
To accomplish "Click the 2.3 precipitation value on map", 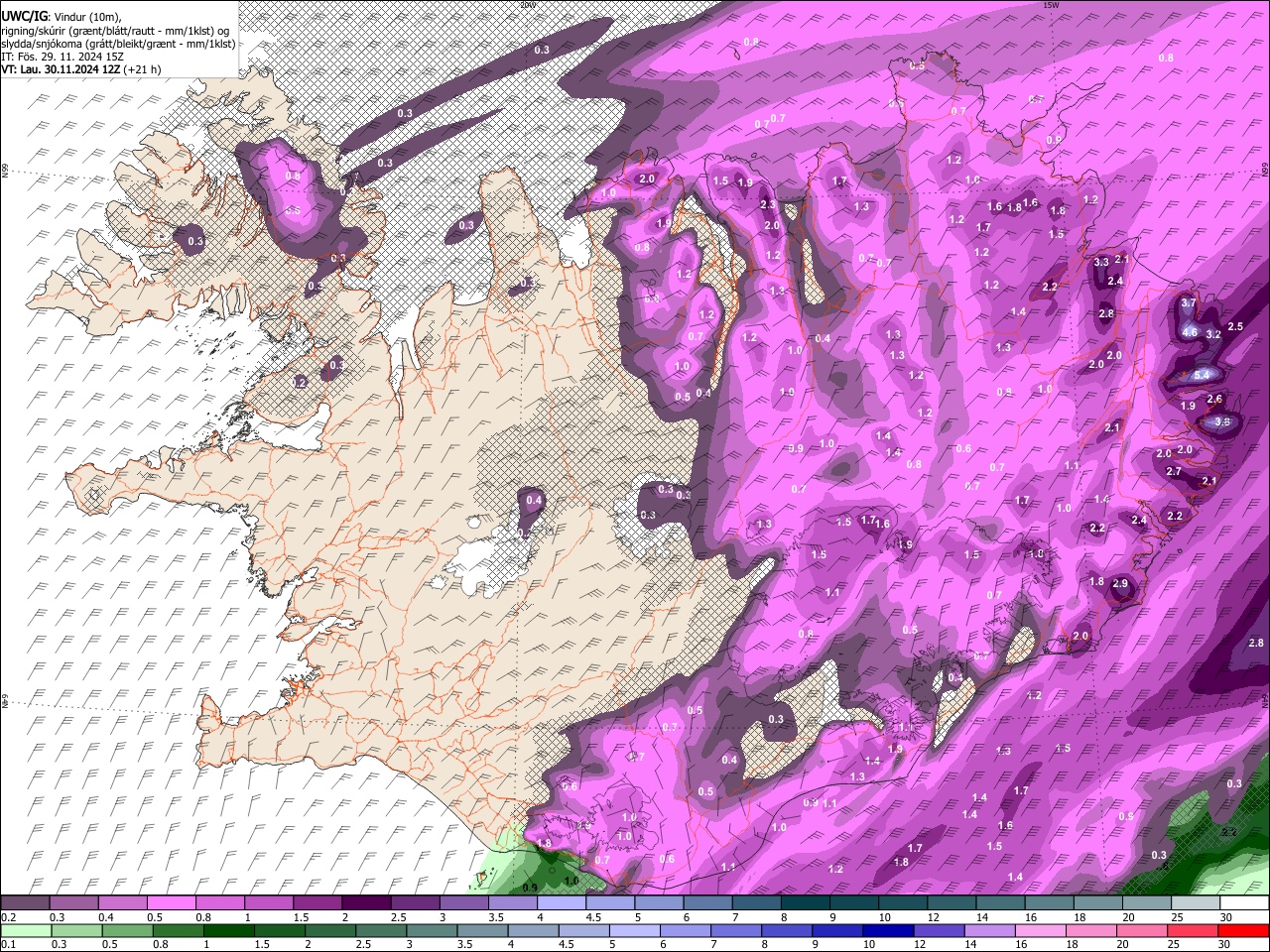I will pyautogui.click(x=768, y=204).
